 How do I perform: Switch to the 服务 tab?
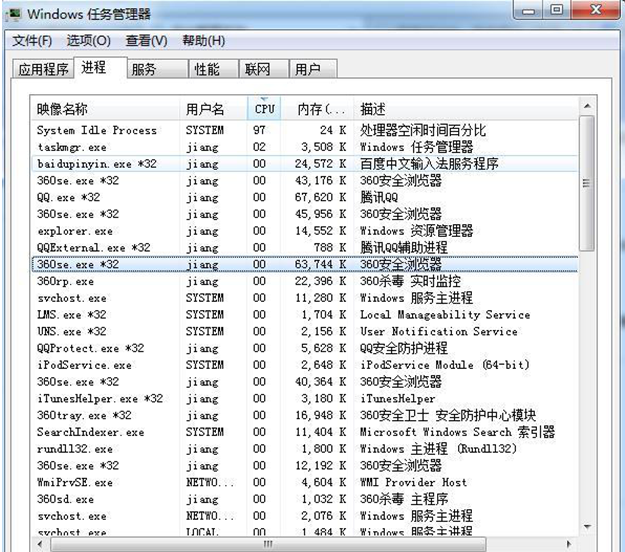pos(158,69)
